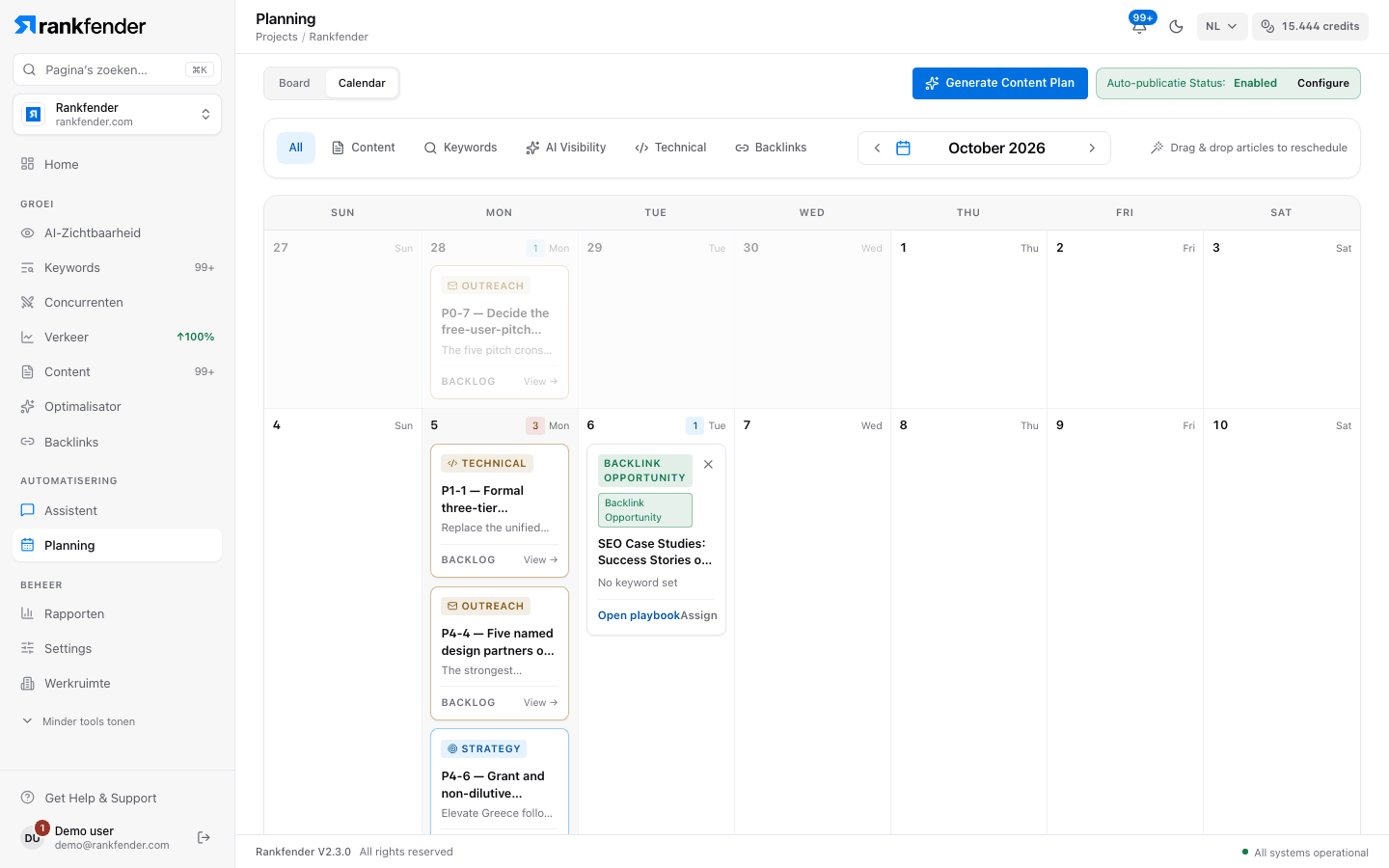Focus the Pagina's zoeken search field
Screen dimensions: 1389x868
117,69
